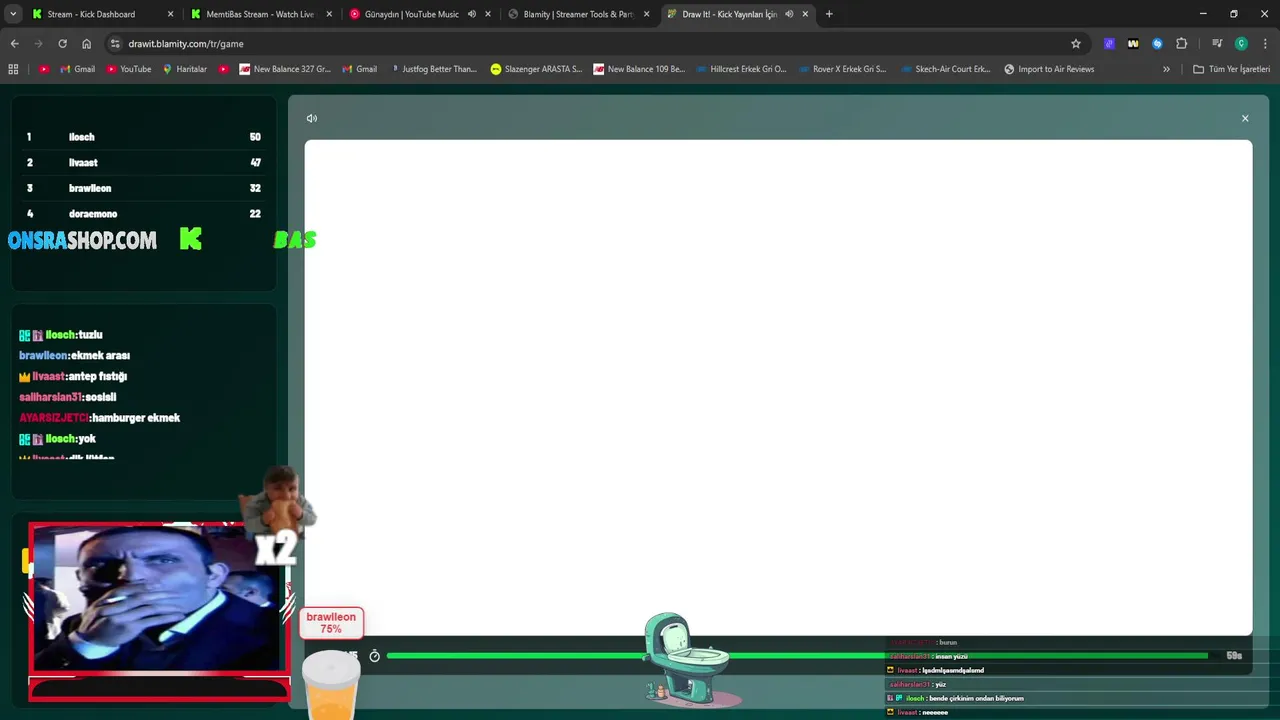1280x720 pixels.
Task: Click chat message 'hamburger ekmek'
Action: tap(136, 418)
